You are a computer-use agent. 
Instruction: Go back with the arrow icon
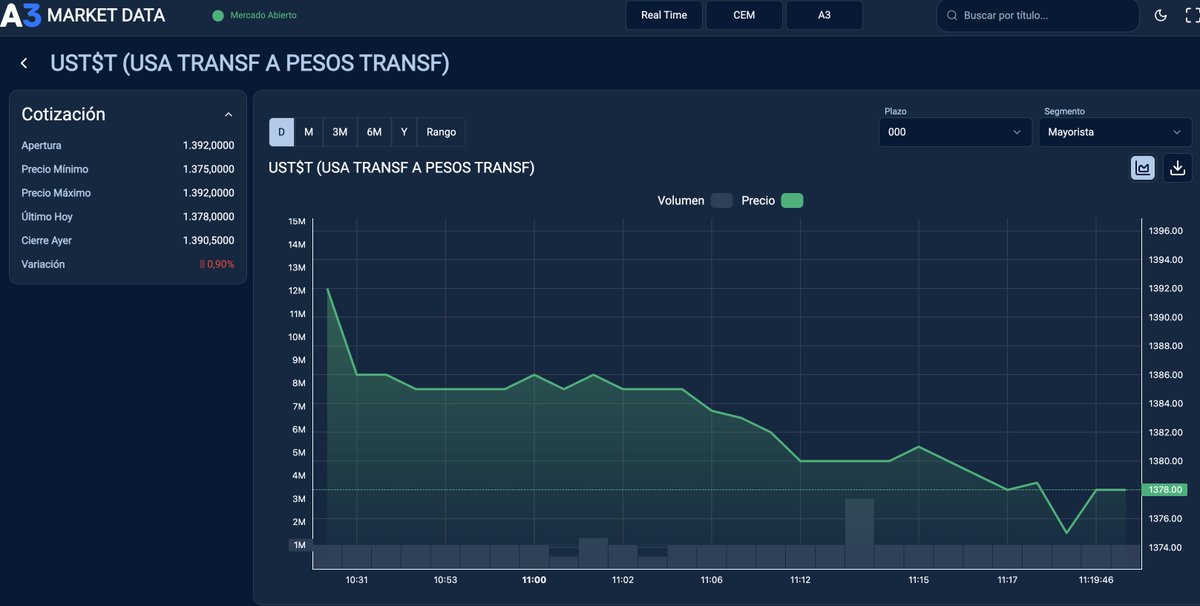(24, 63)
